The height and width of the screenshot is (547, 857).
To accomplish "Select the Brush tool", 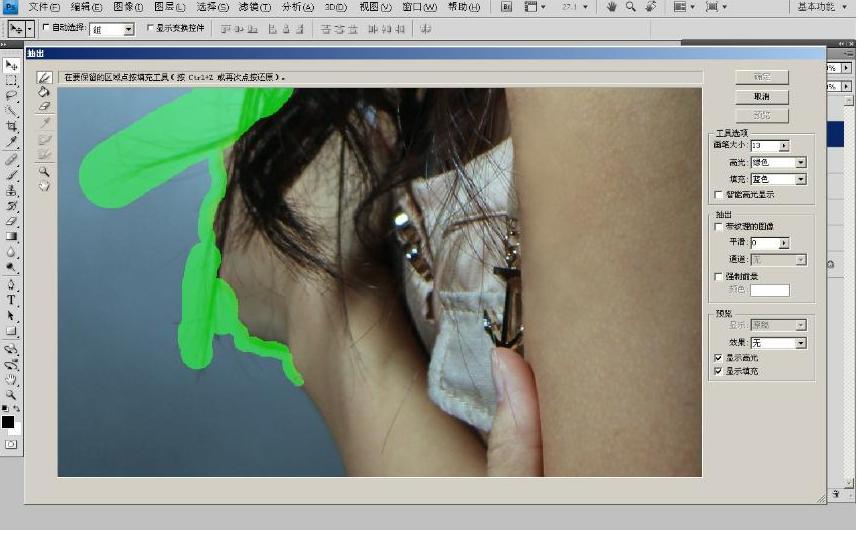I will 11,175.
